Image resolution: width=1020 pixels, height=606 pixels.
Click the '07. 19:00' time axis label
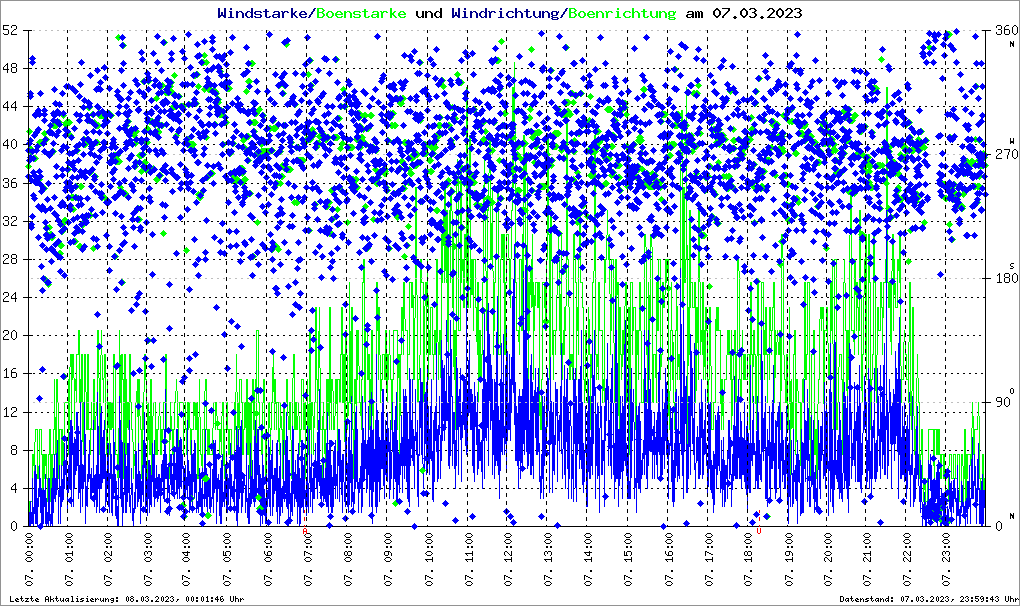(x=788, y=559)
